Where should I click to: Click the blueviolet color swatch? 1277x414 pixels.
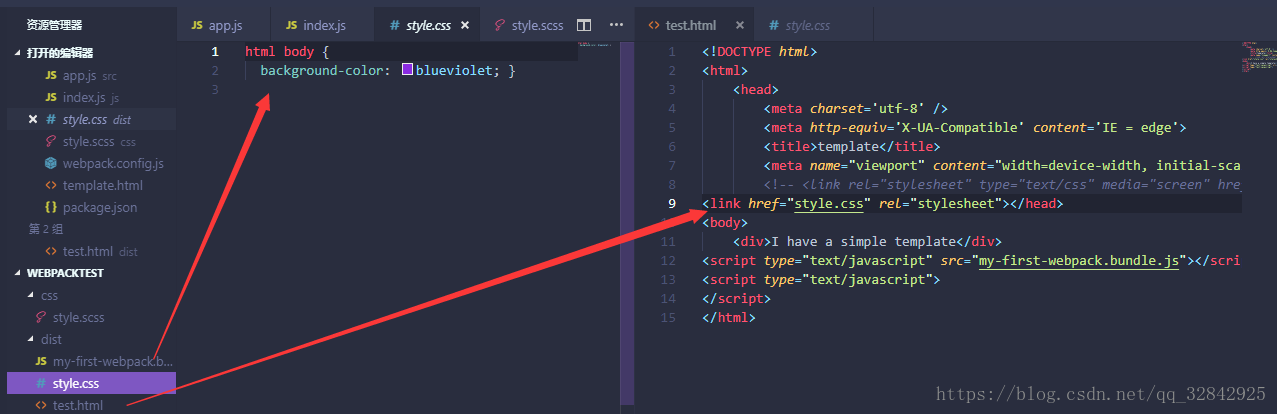click(408, 71)
